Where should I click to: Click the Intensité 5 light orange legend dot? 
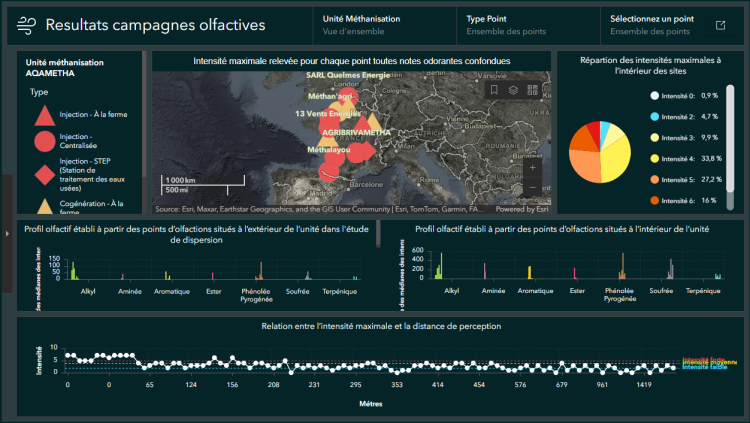[x=654, y=179]
